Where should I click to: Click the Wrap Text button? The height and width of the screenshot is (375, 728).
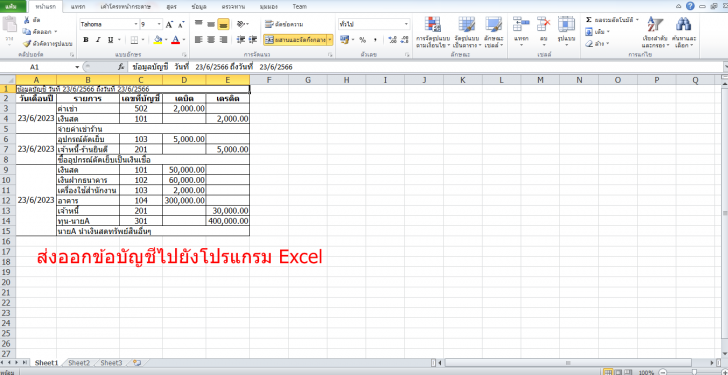(x=284, y=24)
